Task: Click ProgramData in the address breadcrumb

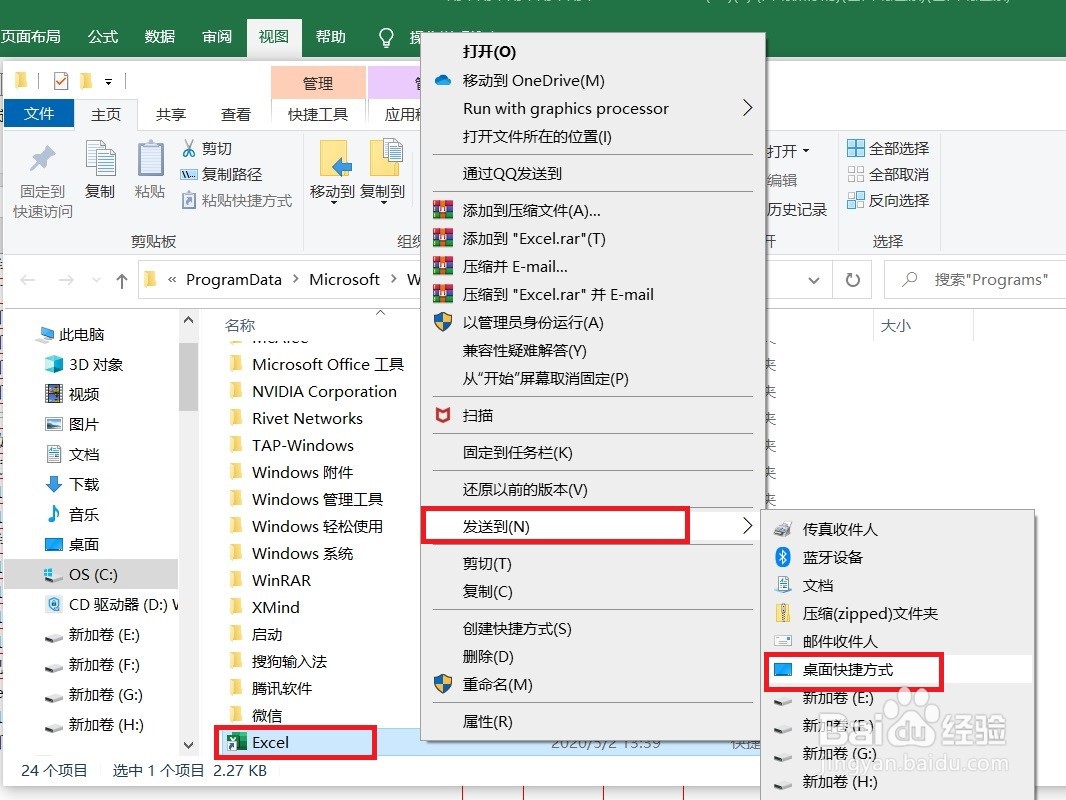Action: [234, 280]
